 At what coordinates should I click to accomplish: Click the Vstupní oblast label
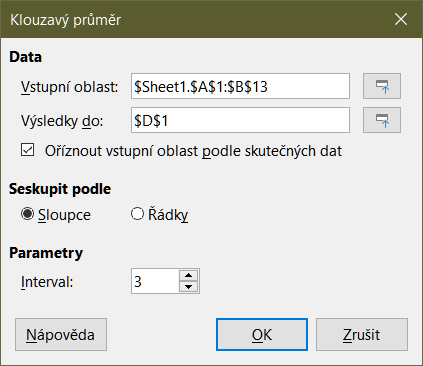tap(69, 87)
